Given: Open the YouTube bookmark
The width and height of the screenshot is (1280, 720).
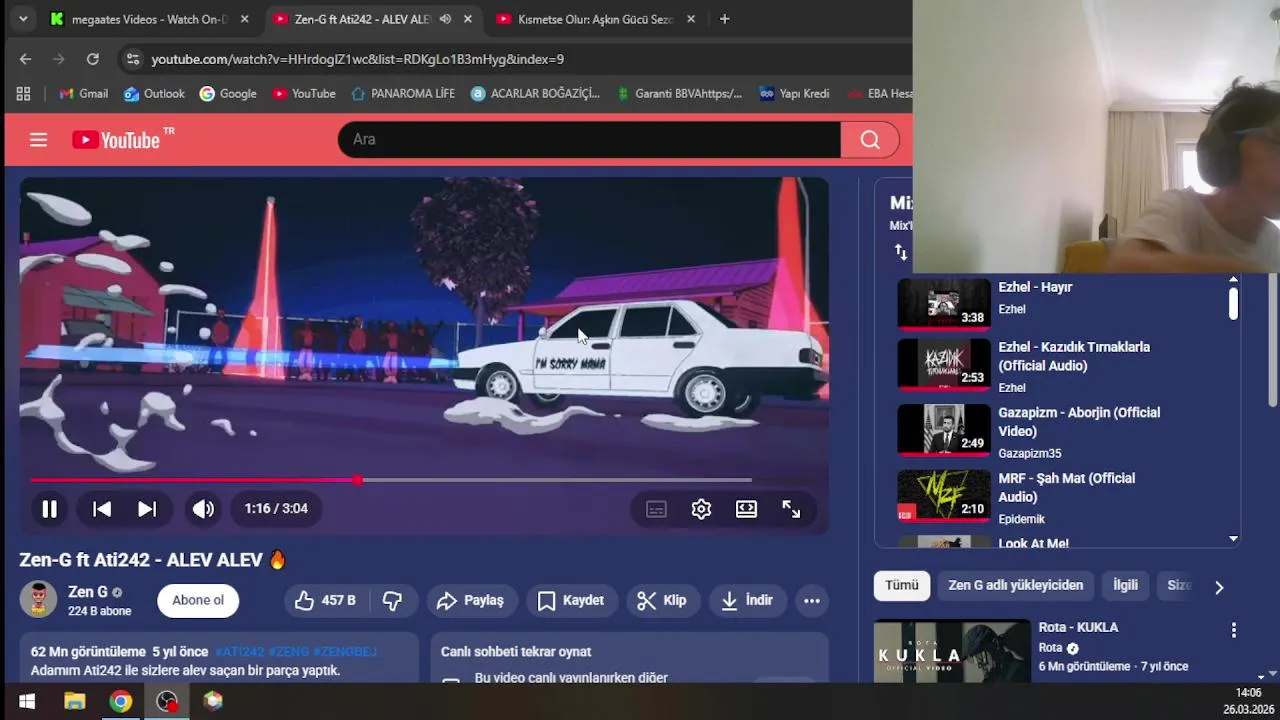Looking at the screenshot, I should click(x=304, y=94).
